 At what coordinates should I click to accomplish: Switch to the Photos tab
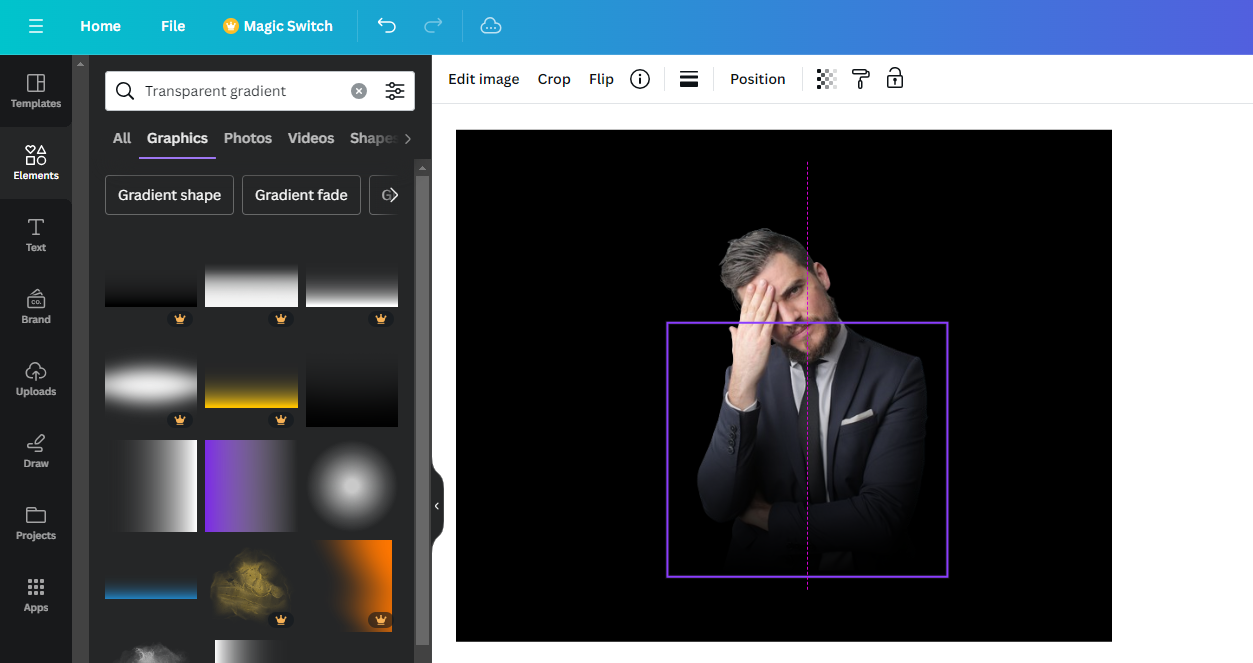[248, 138]
